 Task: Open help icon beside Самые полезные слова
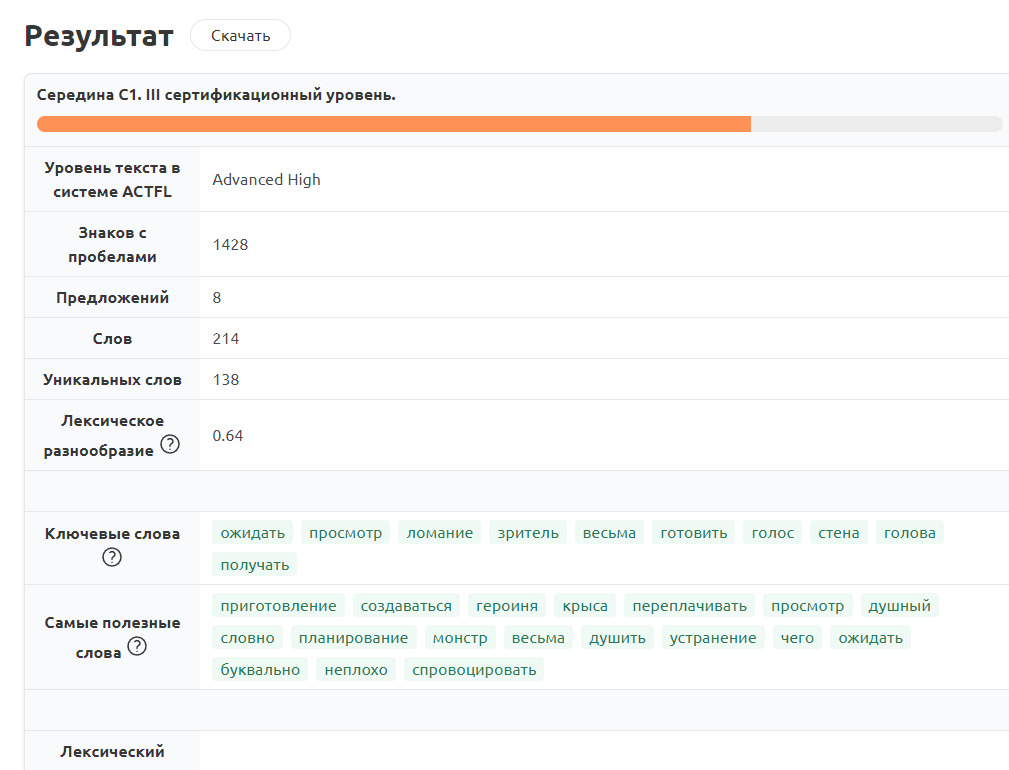(x=137, y=646)
